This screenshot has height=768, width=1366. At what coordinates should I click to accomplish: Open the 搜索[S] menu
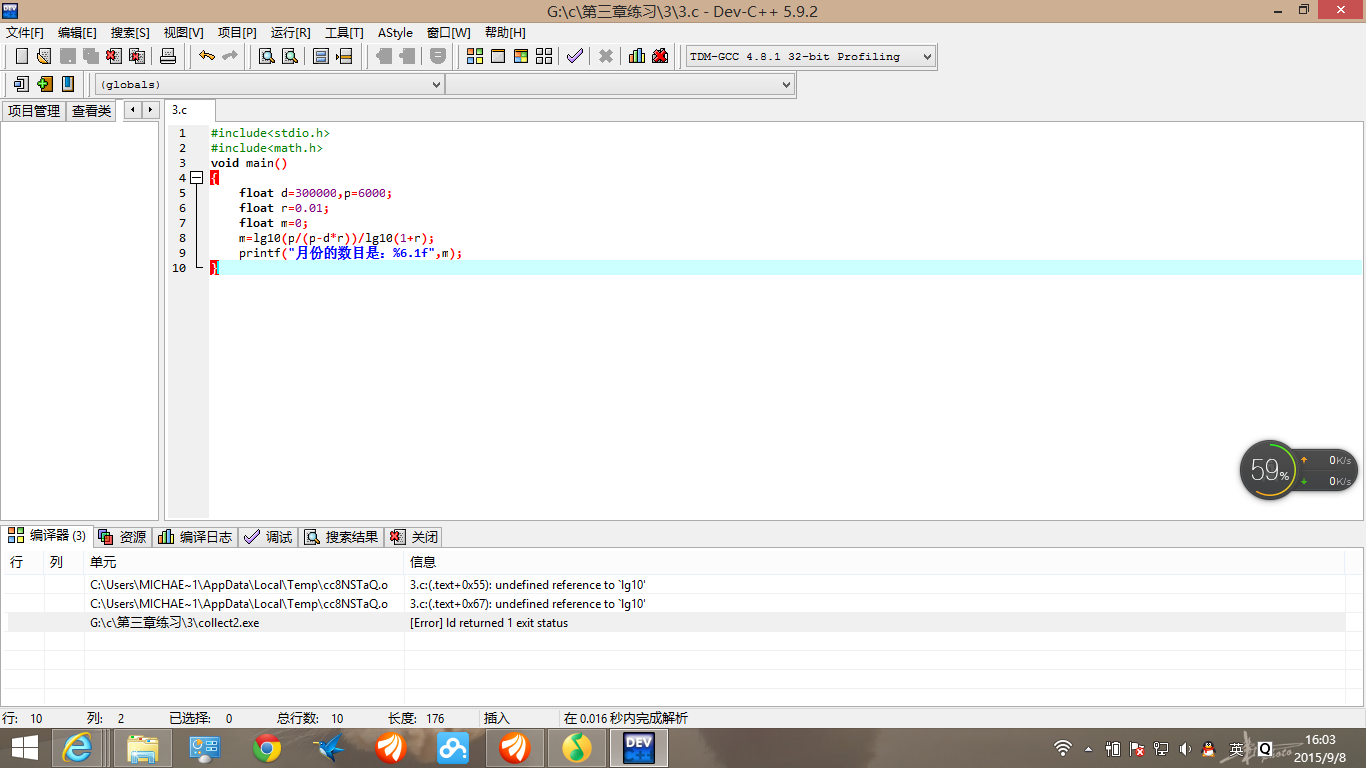click(x=130, y=33)
